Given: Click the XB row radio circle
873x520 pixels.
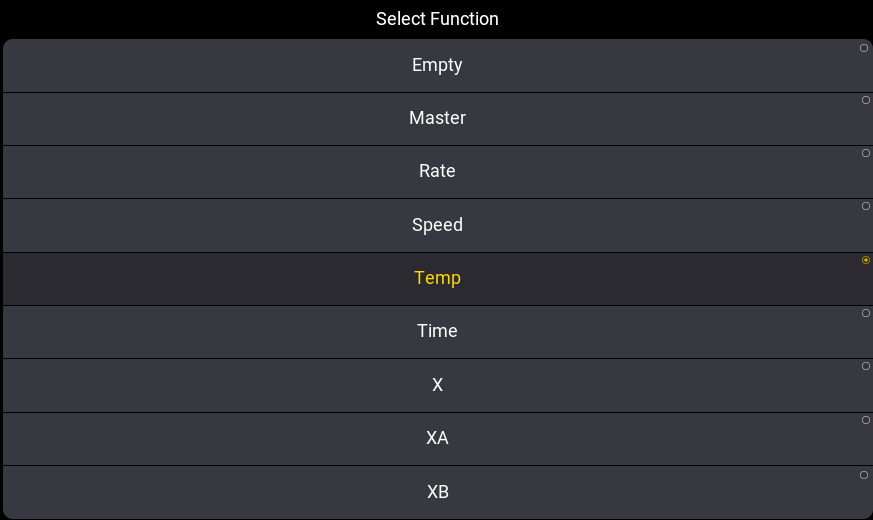Looking at the screenshot, I should click(864, 475).
